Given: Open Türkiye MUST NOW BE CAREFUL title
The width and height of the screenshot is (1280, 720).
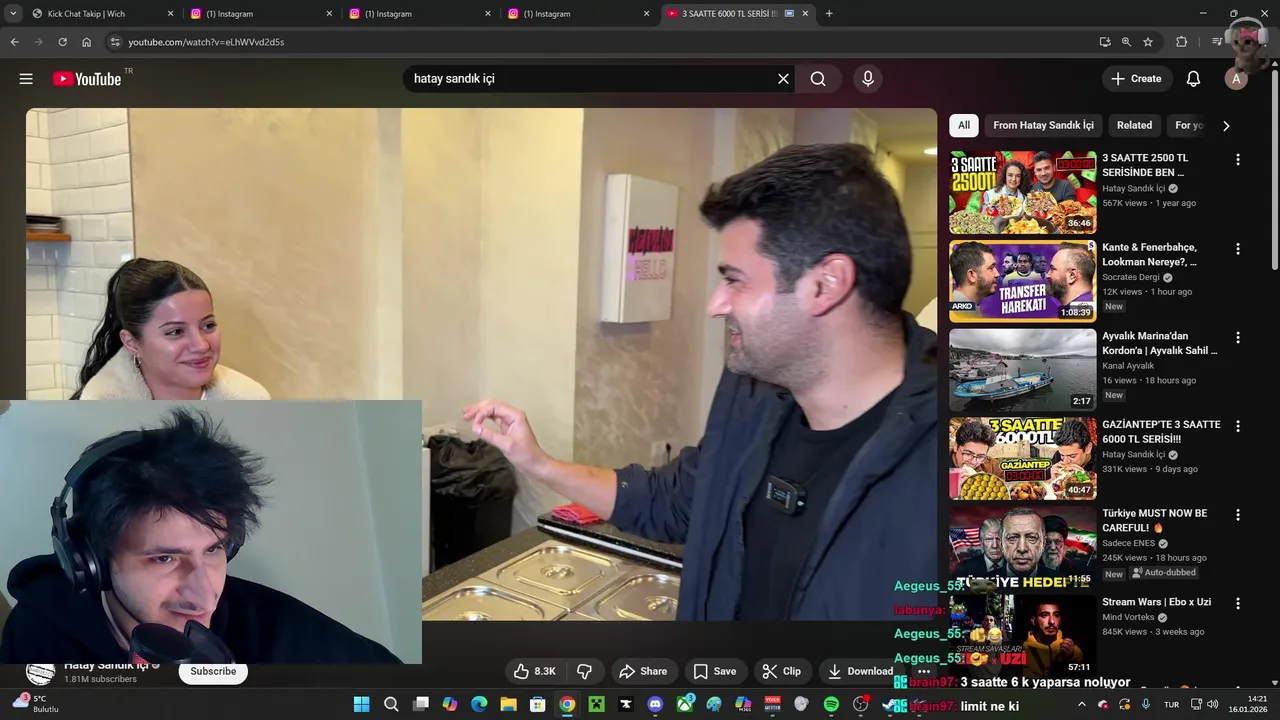Looking at the screenshot, I should pos(1155,520).
